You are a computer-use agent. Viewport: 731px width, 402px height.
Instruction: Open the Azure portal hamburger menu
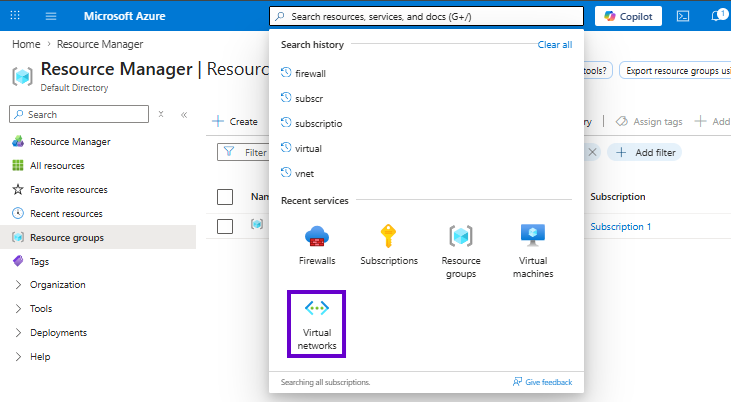(x=51, y=16)
